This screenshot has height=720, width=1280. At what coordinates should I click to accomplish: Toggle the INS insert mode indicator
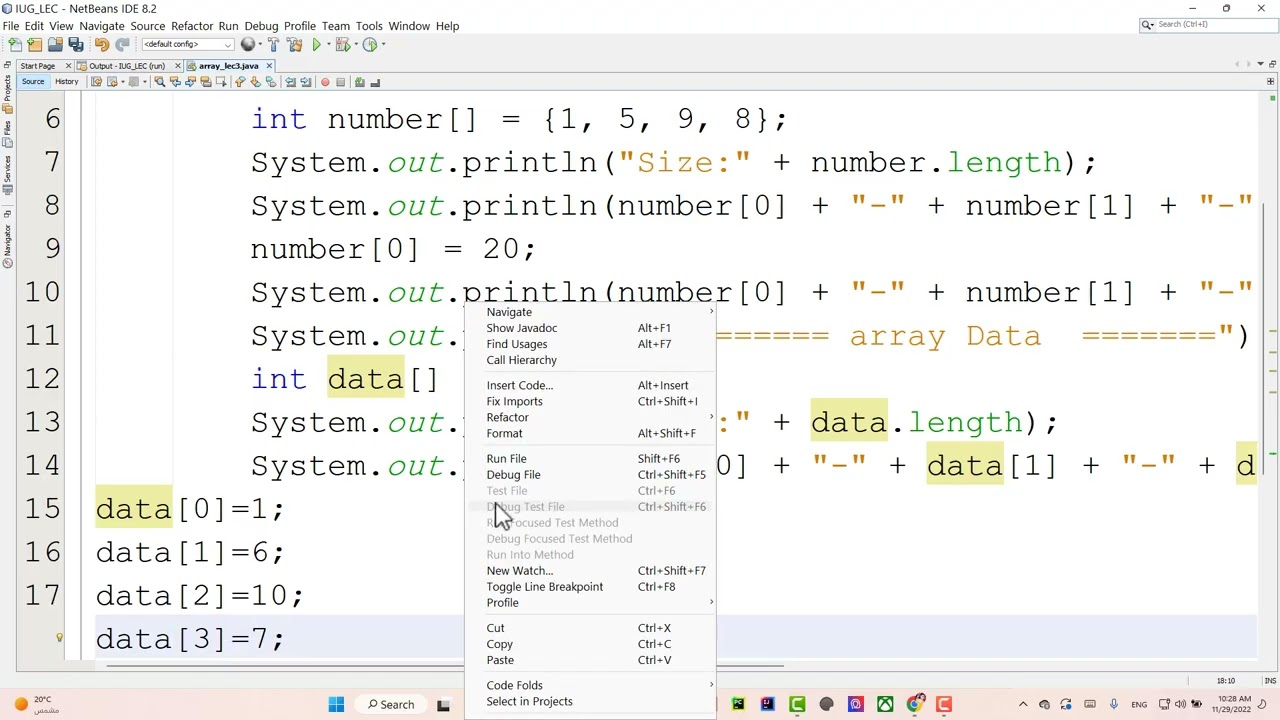click(x=1270, y=681)
